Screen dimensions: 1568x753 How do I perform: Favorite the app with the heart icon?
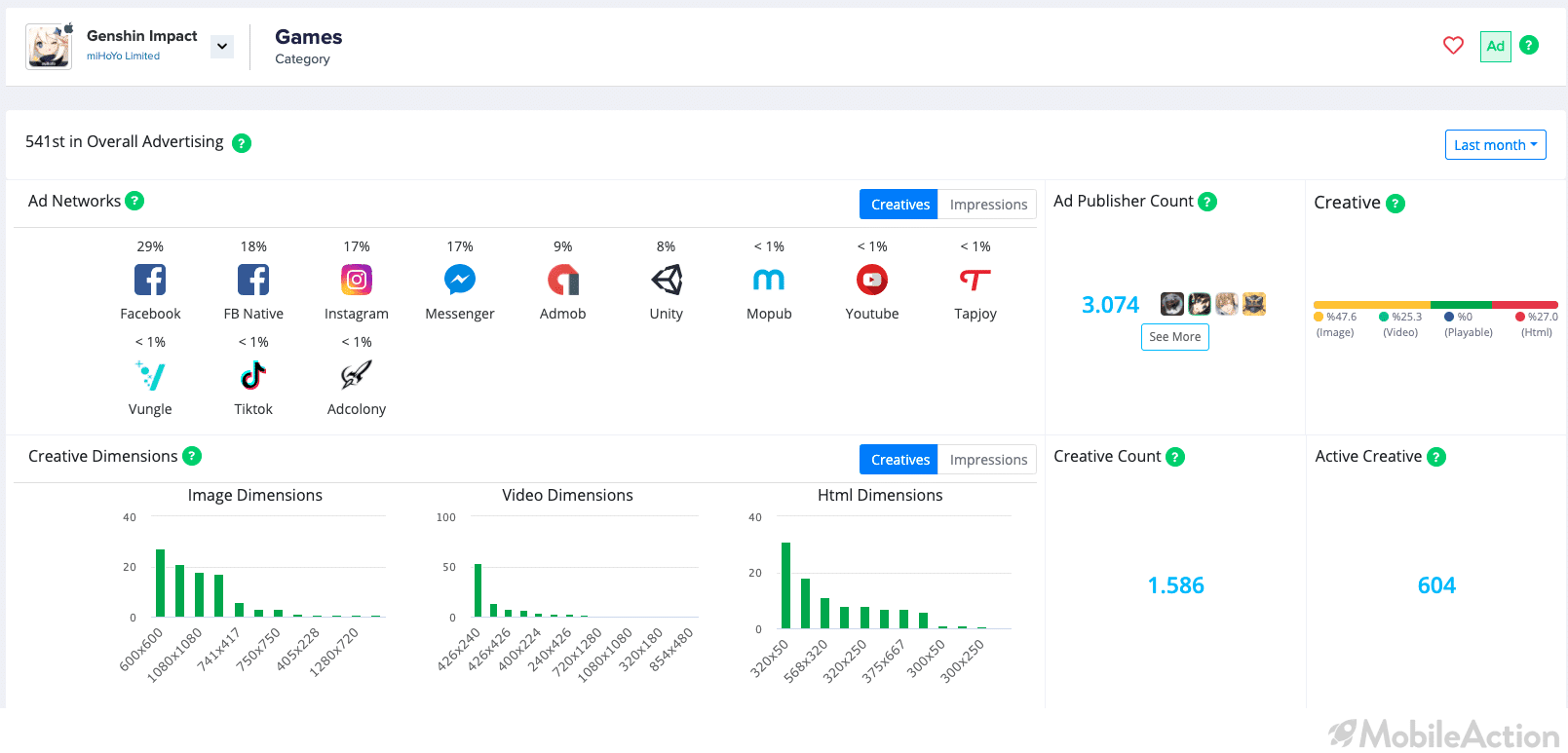click(1453, 46)
